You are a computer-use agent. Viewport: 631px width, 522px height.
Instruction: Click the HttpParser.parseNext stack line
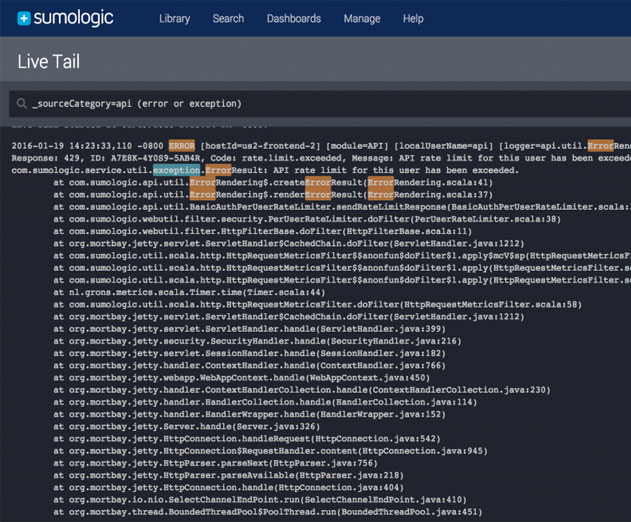pyautogui.click(x=216, y=463)
